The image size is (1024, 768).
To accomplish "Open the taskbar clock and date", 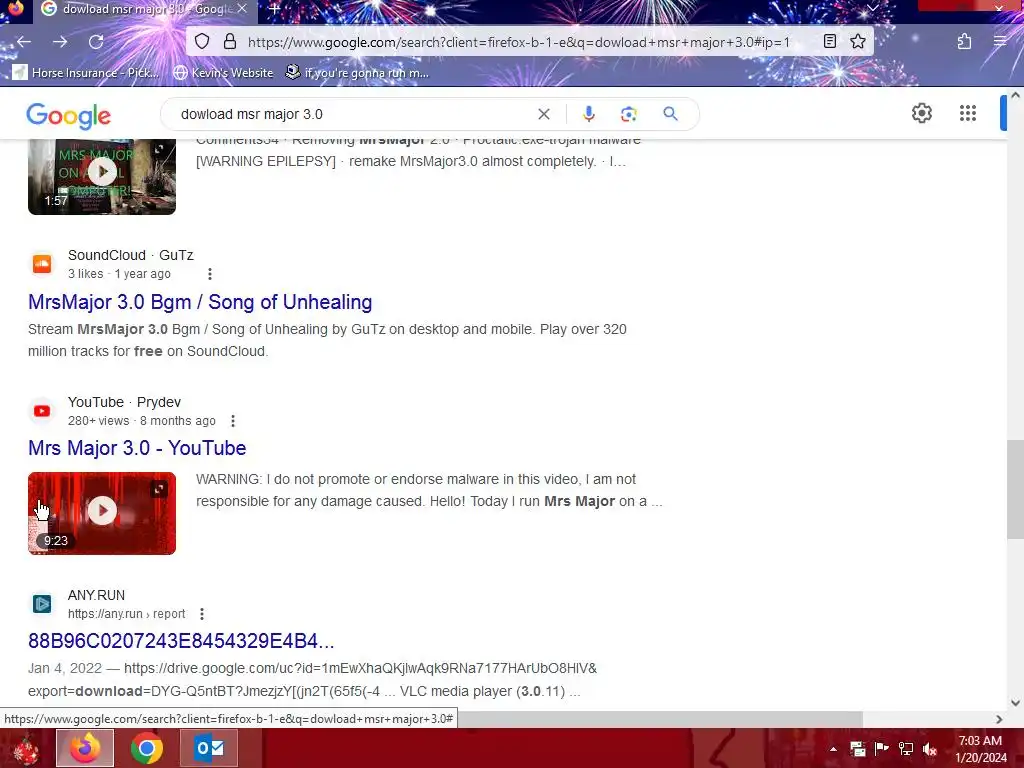I will coord(980,749).
